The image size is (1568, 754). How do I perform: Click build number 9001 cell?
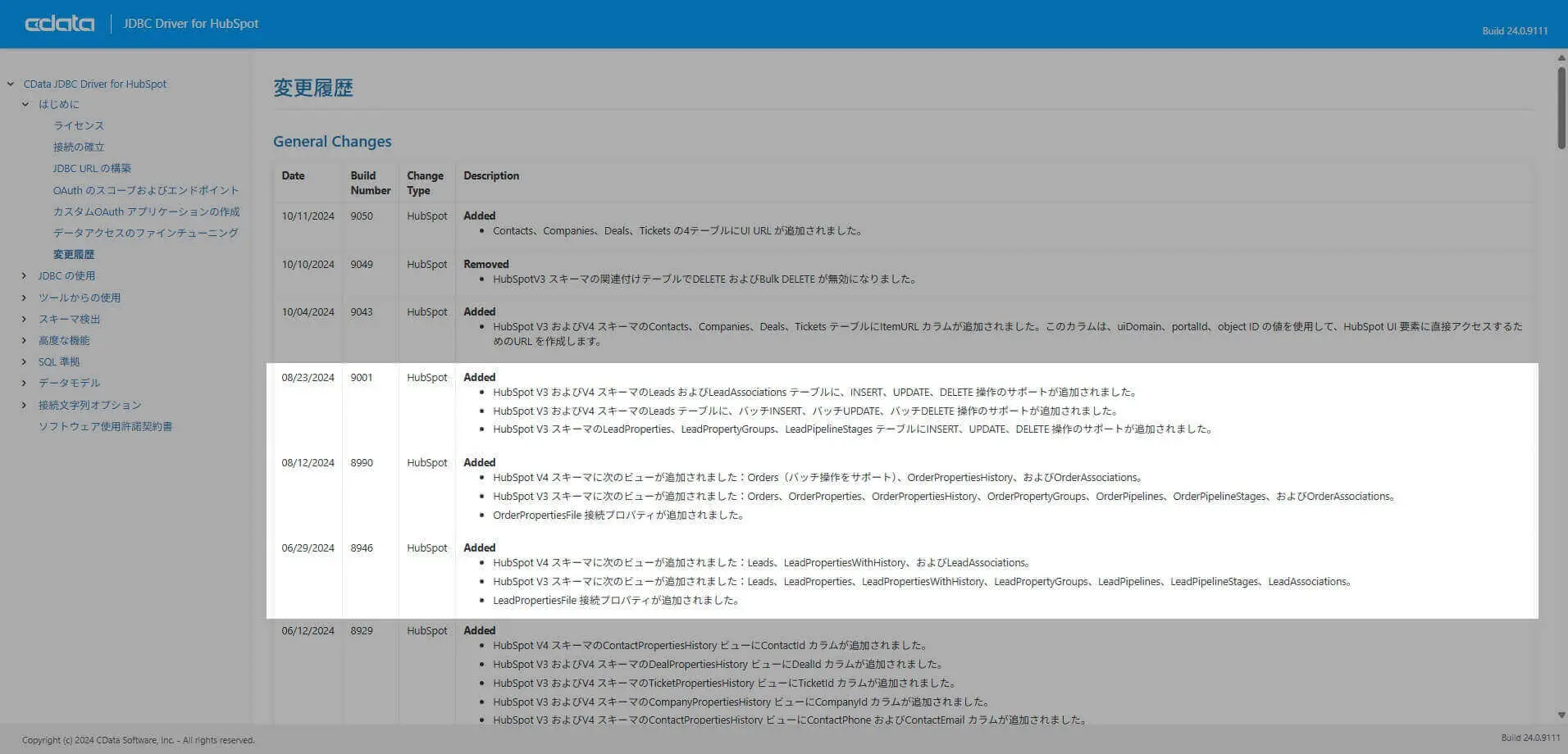click(x=362, y=377)
